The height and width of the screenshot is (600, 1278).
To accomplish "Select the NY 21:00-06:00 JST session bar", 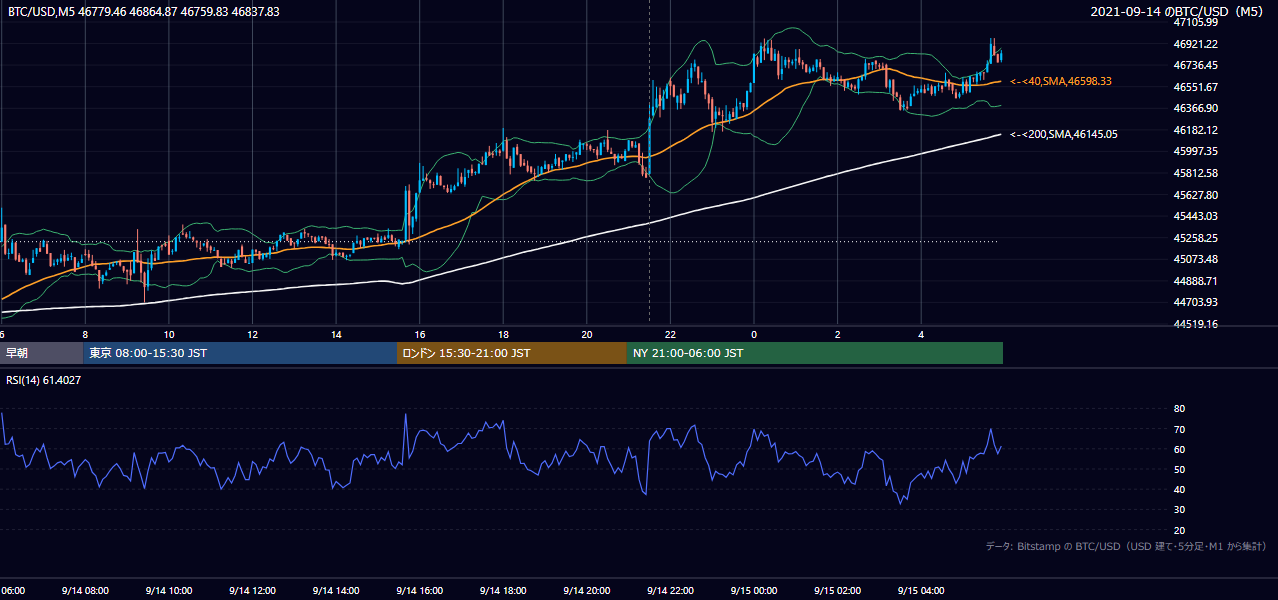I will (x=815, y=353).
